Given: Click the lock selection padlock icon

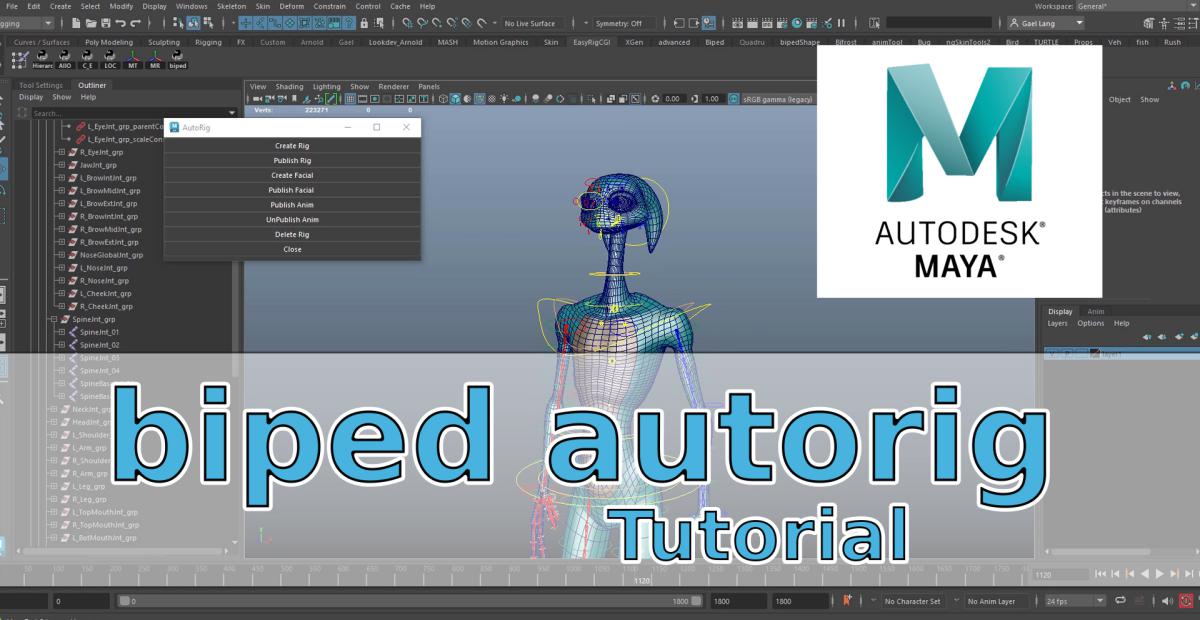Looking at the screenshot, I should [364, 23].
